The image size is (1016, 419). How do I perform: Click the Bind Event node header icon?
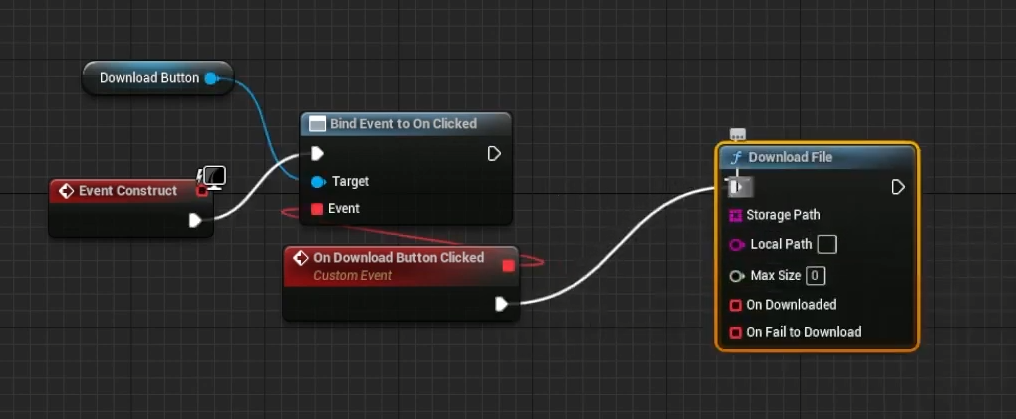coord(317,124)
